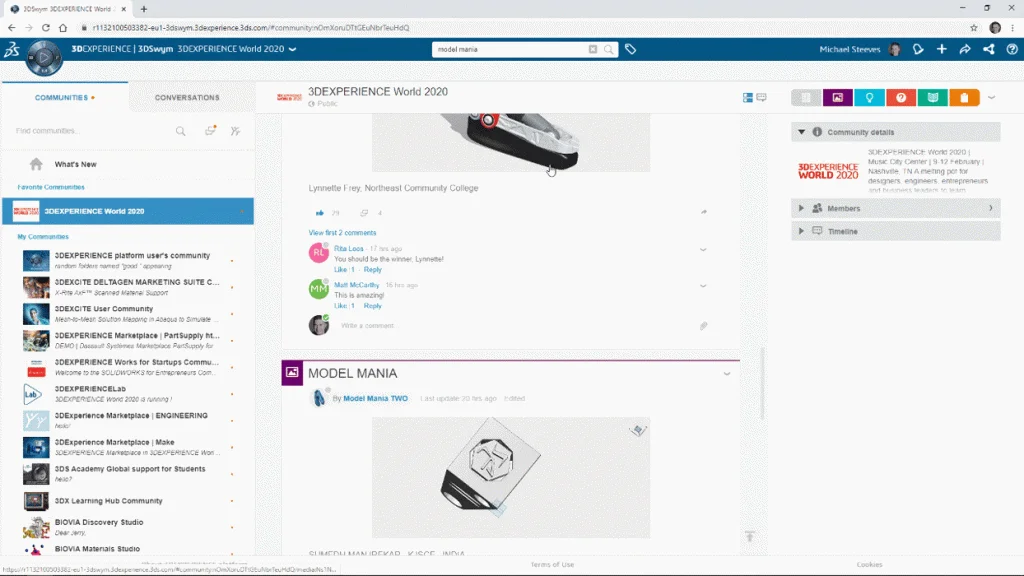The height and width of the screenshot is (576, 1024).
Task: Like Matt McCarthy's comment
Action: coord(340,306)
